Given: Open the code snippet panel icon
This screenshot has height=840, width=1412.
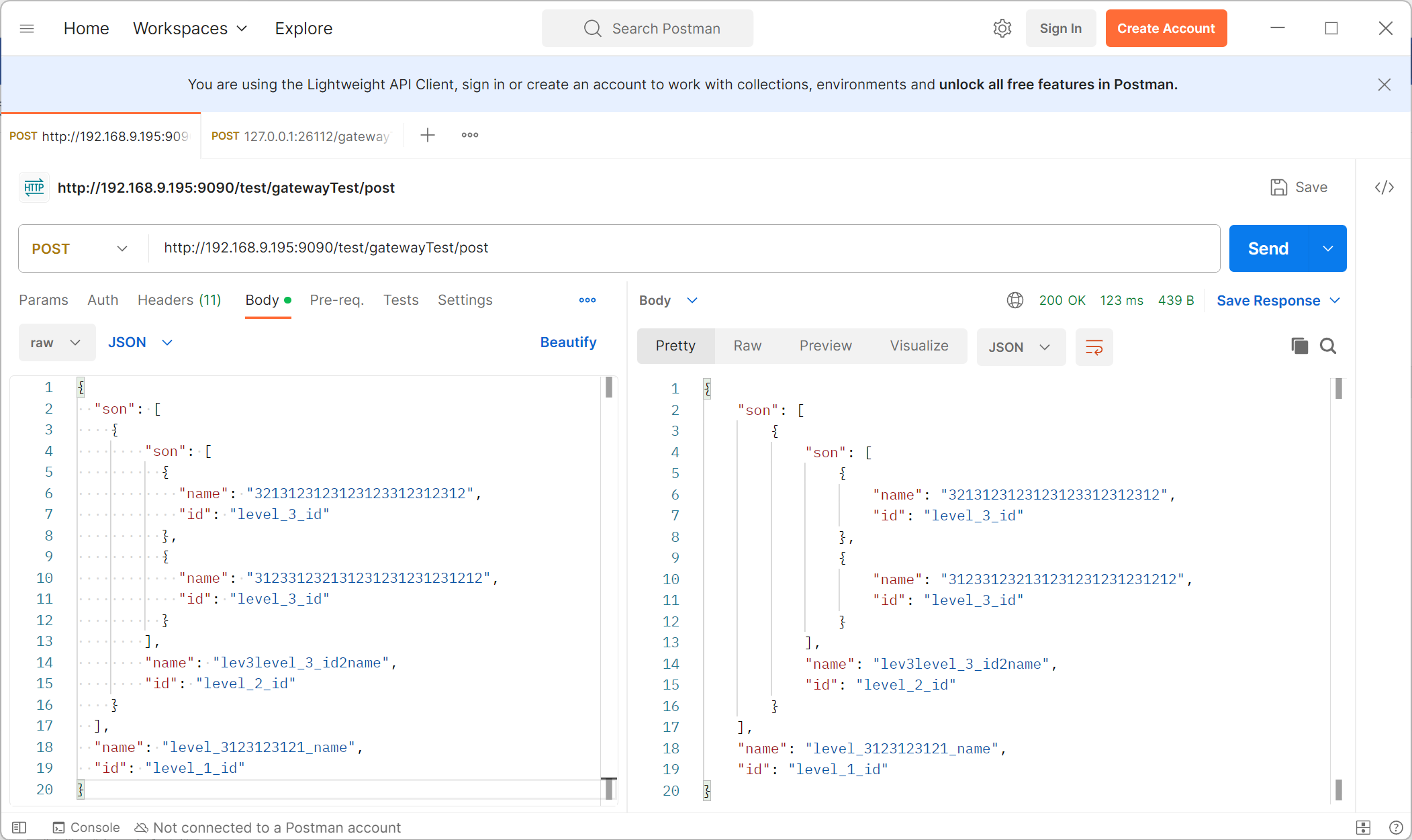Looking at the screenshot, I should coord(1384,187).
